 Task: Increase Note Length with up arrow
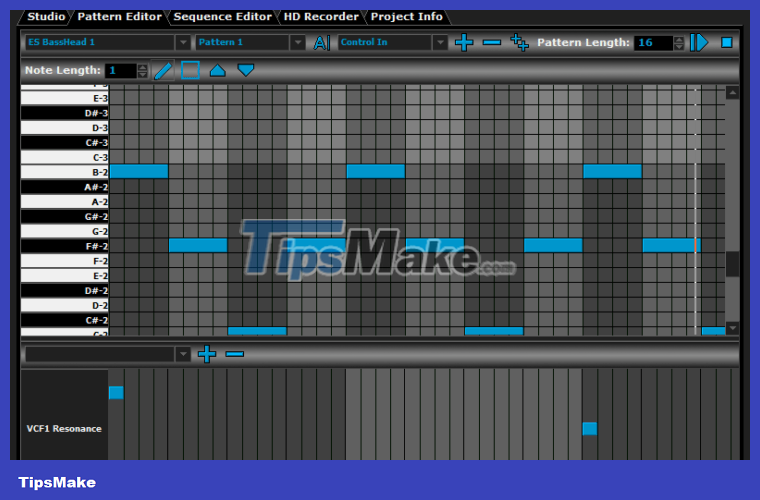tap(142, 67)
